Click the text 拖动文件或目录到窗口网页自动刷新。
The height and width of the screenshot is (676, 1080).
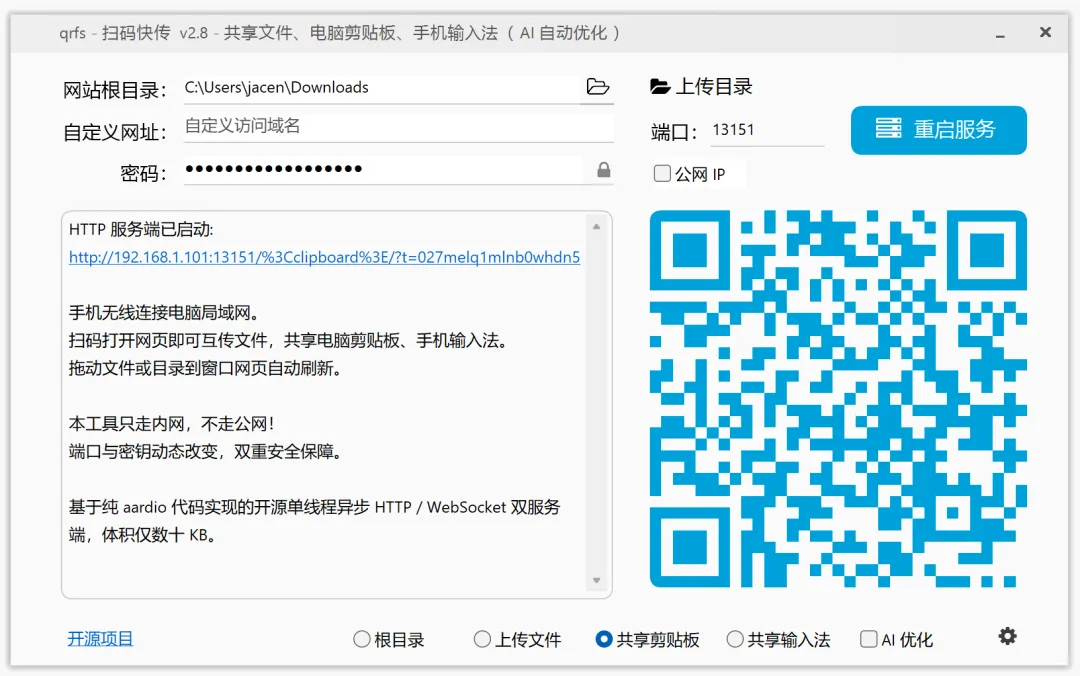[206, 368]
